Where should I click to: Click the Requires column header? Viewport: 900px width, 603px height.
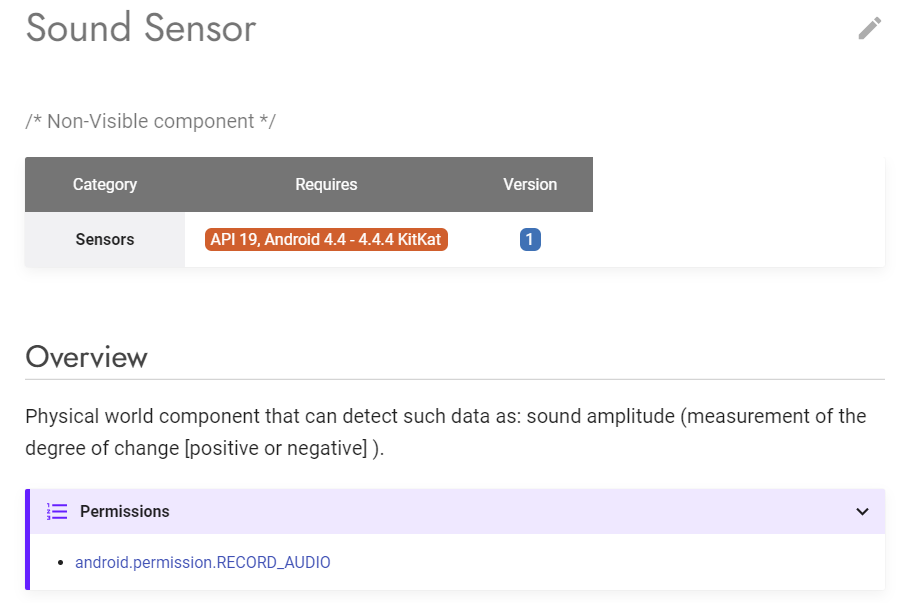coord(326,184)
